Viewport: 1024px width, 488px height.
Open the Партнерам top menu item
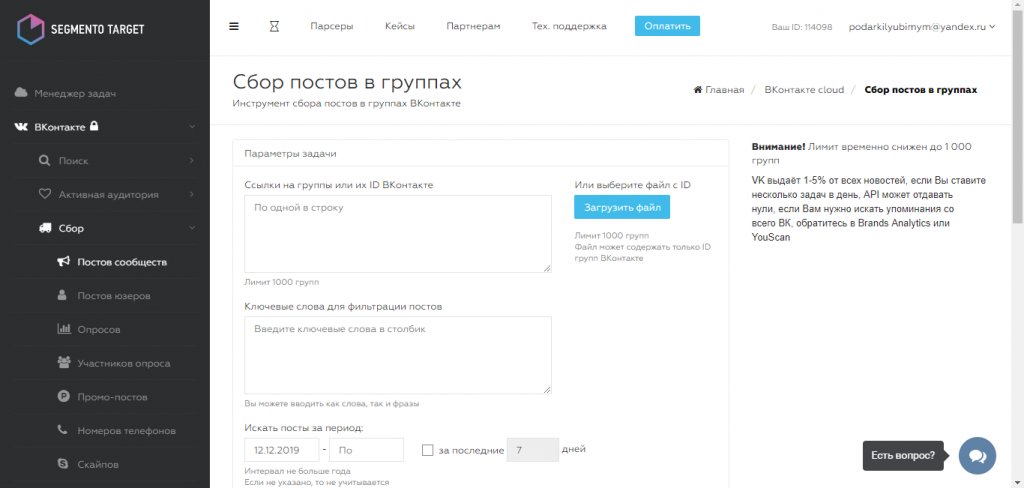473,27
